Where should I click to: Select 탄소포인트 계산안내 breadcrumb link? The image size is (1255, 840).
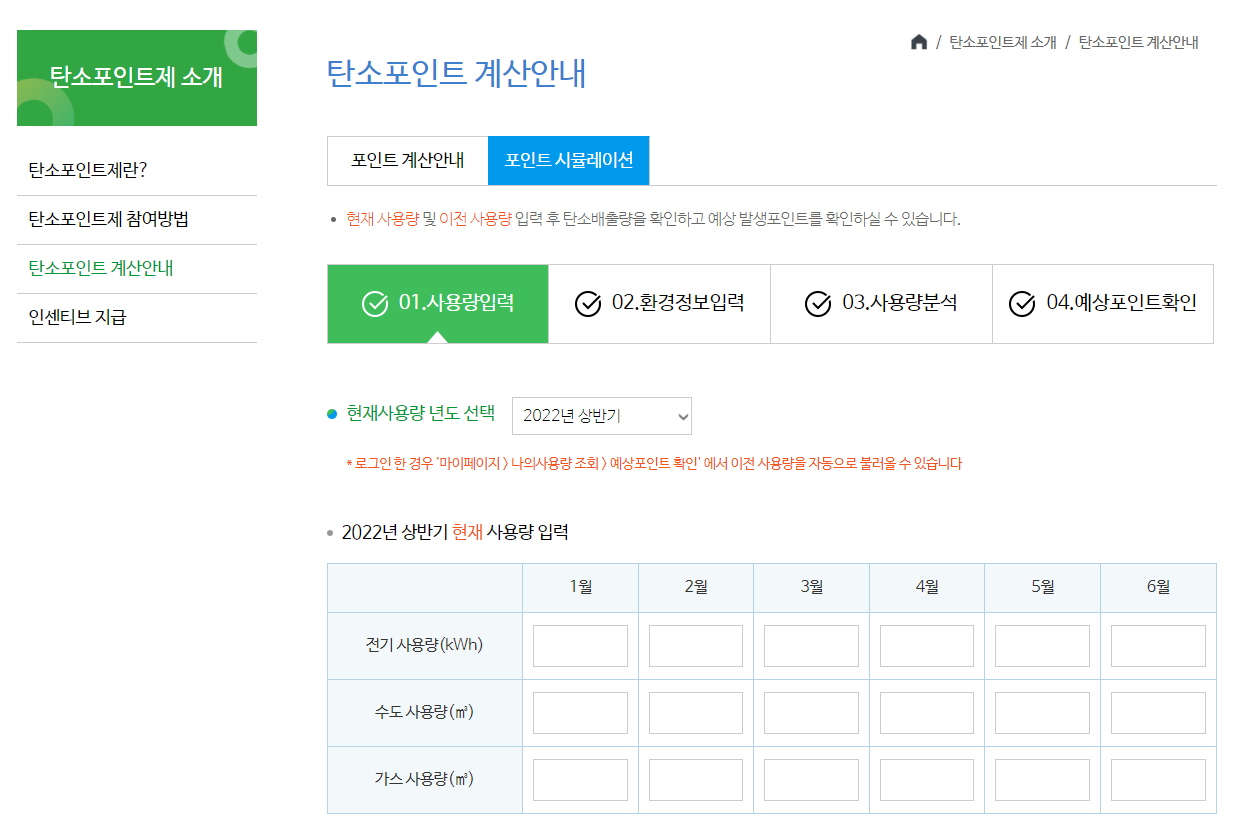coord(1138,42)
